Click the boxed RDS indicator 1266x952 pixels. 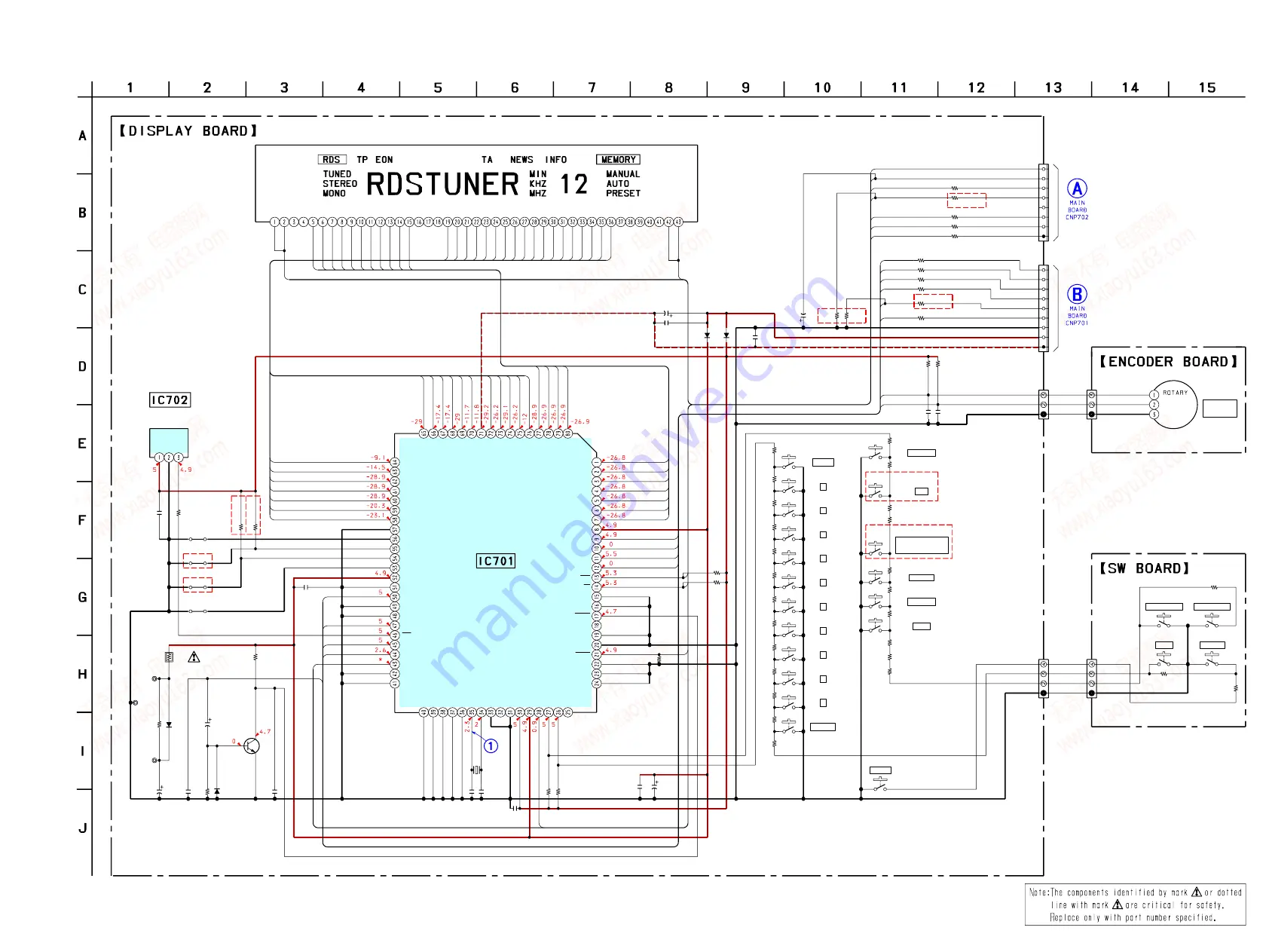[332, 160]
